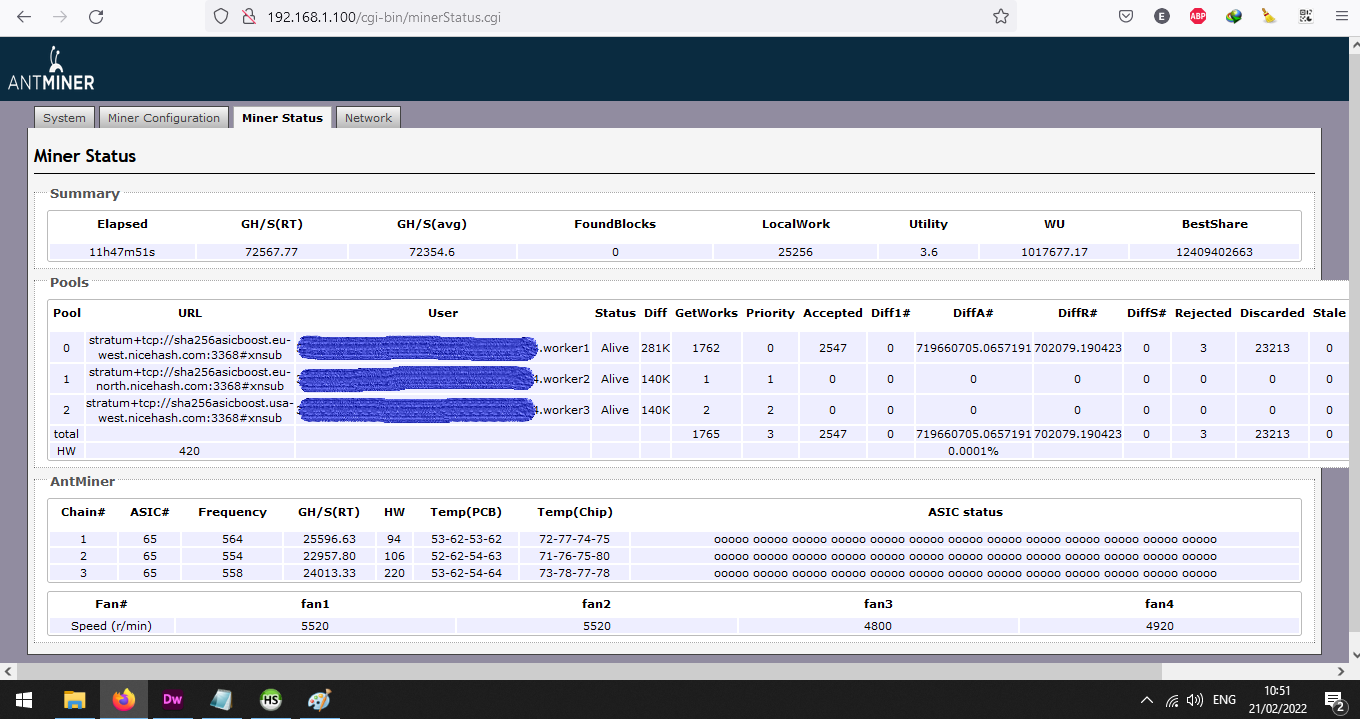Click the Antminer logo
Image resolution: width=1360 pixels, height=719 pixels.
tap(51, 69)
